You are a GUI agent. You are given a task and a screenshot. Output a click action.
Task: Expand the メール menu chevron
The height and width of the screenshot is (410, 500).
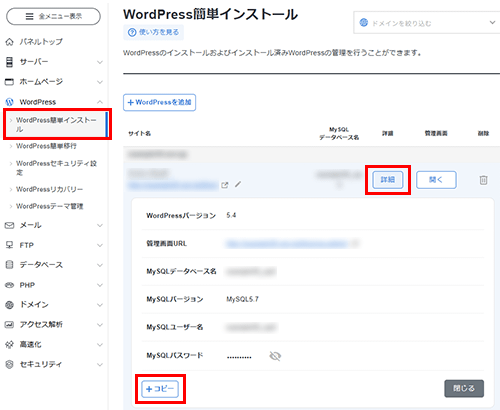[x=100, y=226]
